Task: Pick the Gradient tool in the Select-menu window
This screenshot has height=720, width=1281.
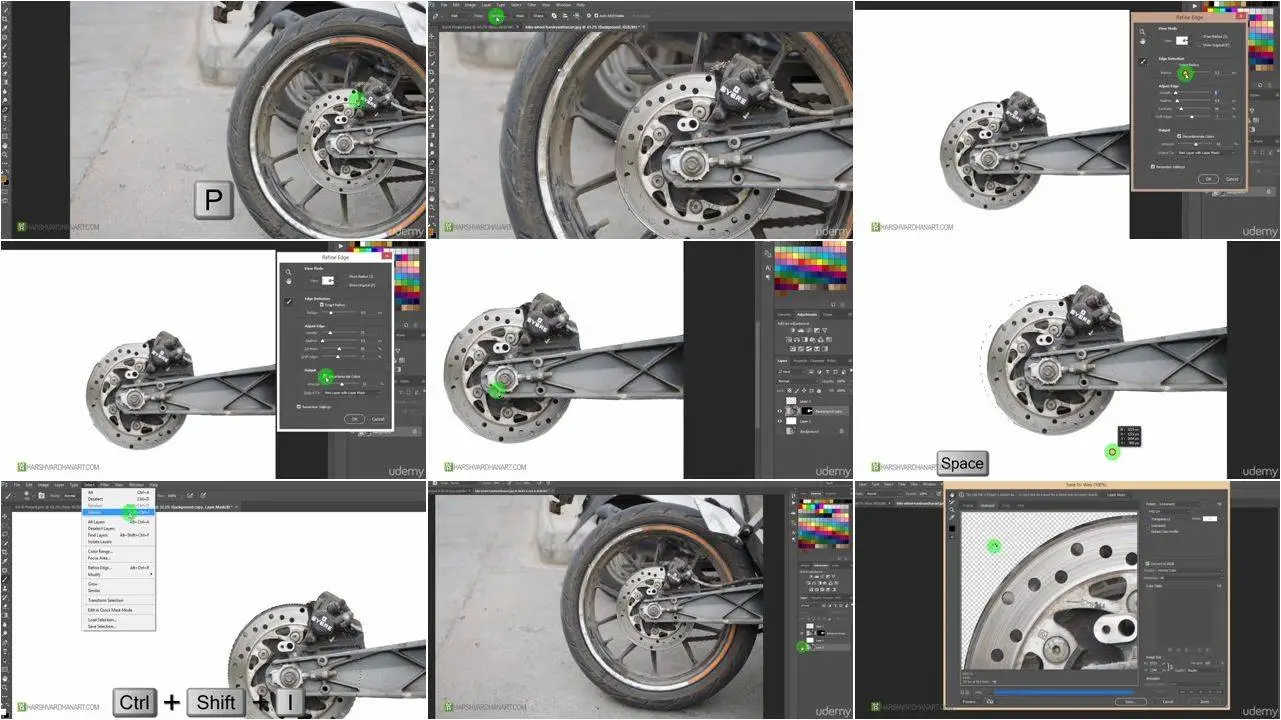Action: (5, 615)
